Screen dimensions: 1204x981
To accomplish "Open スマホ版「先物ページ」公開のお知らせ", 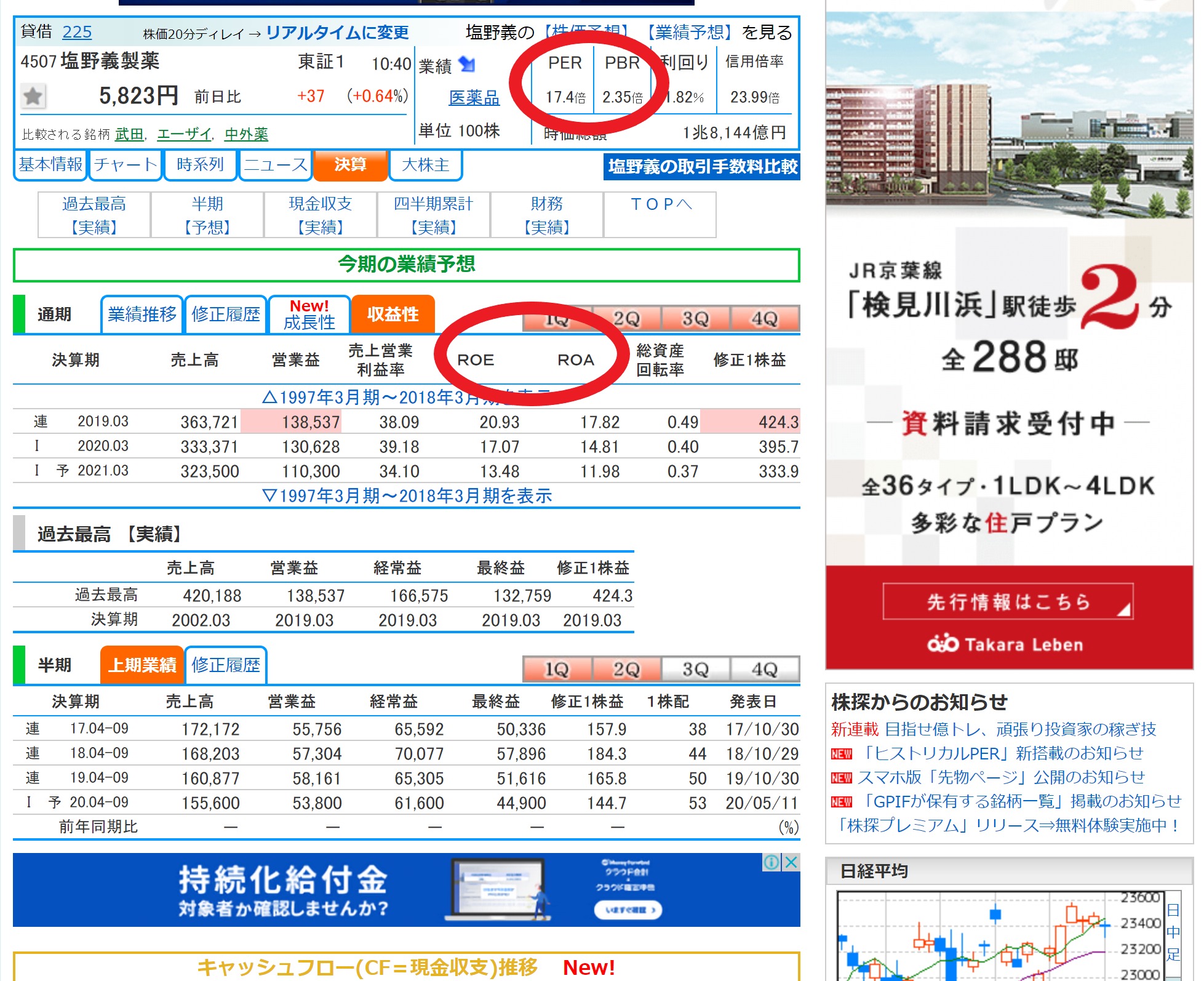I will (x=1000, y=777).
